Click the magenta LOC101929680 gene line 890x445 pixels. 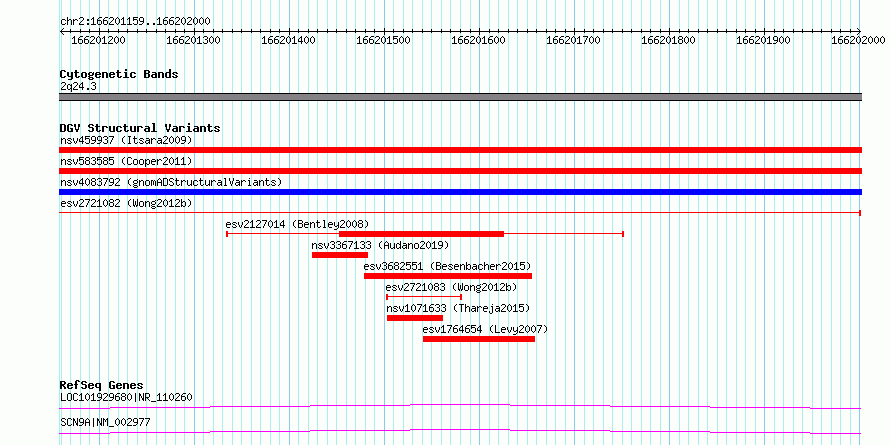460,406
